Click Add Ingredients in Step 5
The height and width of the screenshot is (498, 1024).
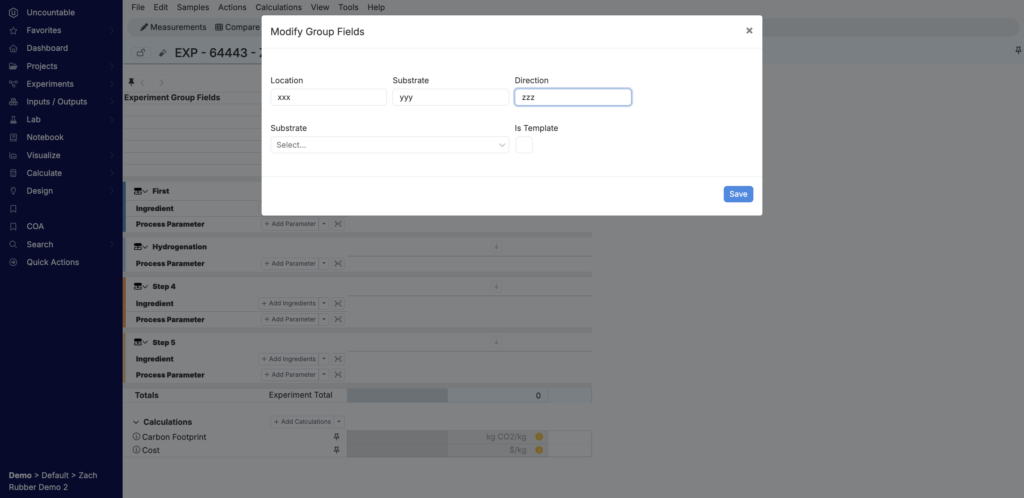coord(288,359)
